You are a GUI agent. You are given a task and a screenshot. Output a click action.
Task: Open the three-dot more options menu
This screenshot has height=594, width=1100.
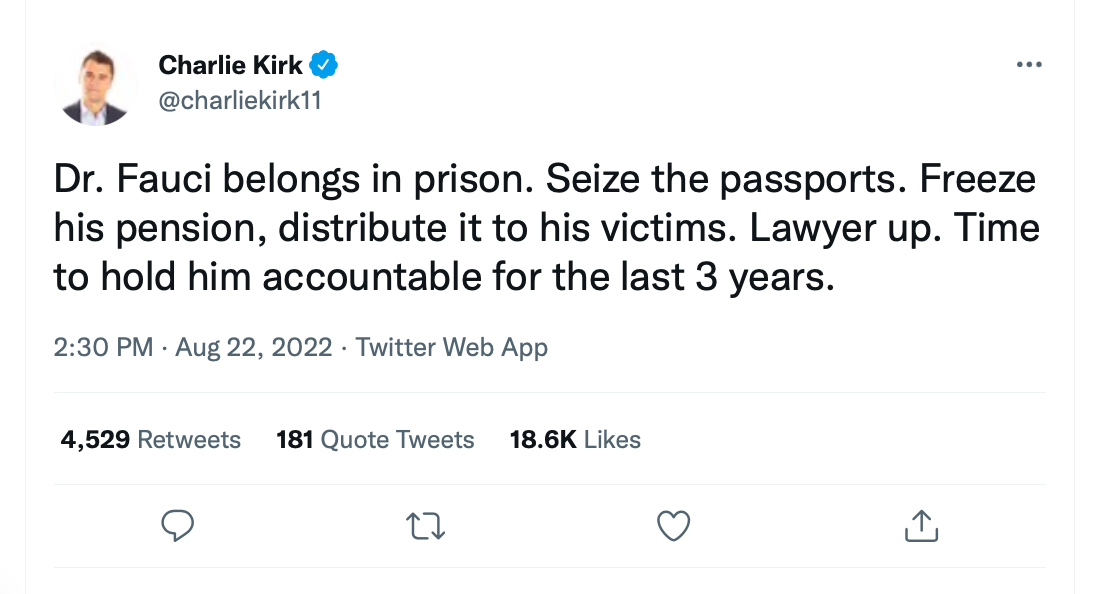tap(1028, 65)
